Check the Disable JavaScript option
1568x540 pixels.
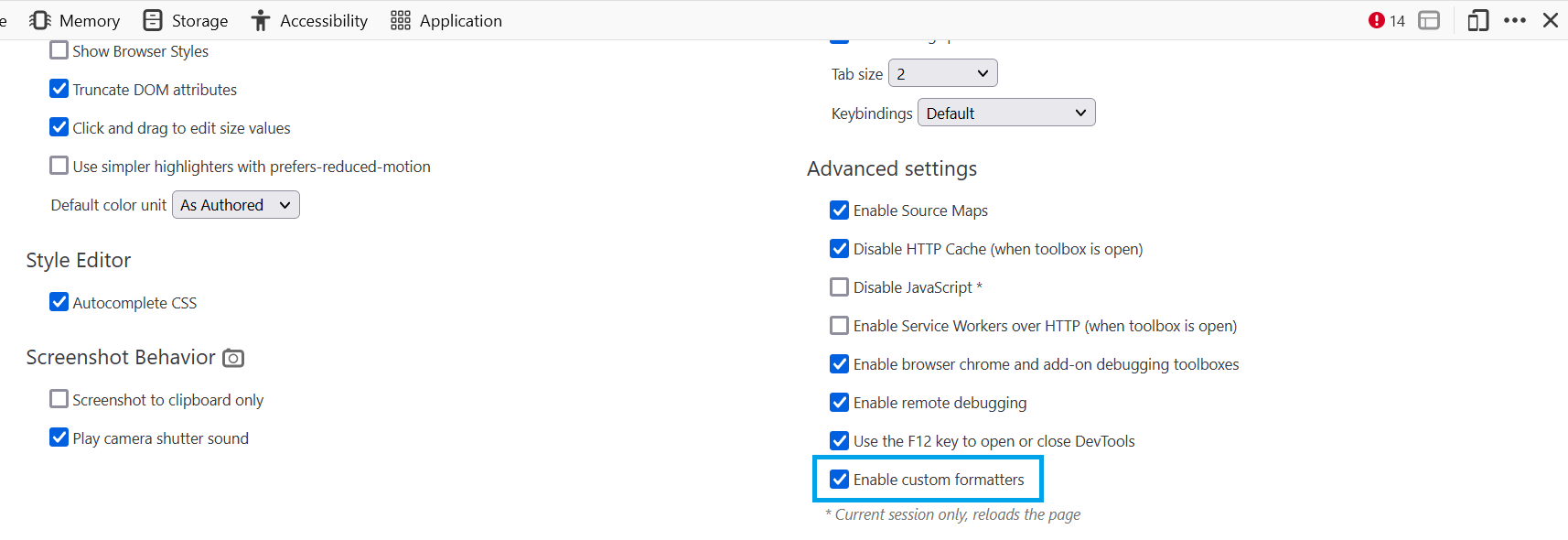point(839,287)
